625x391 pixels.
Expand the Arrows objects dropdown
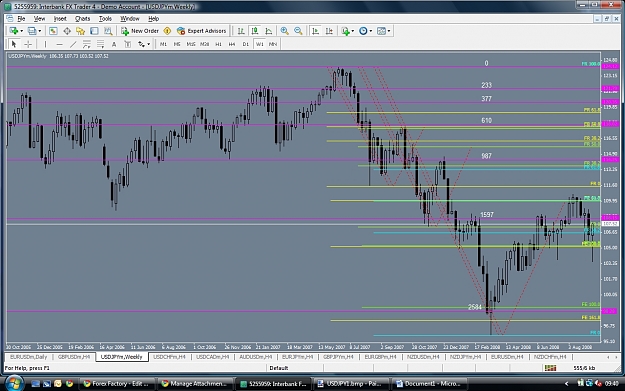point(148,44)
